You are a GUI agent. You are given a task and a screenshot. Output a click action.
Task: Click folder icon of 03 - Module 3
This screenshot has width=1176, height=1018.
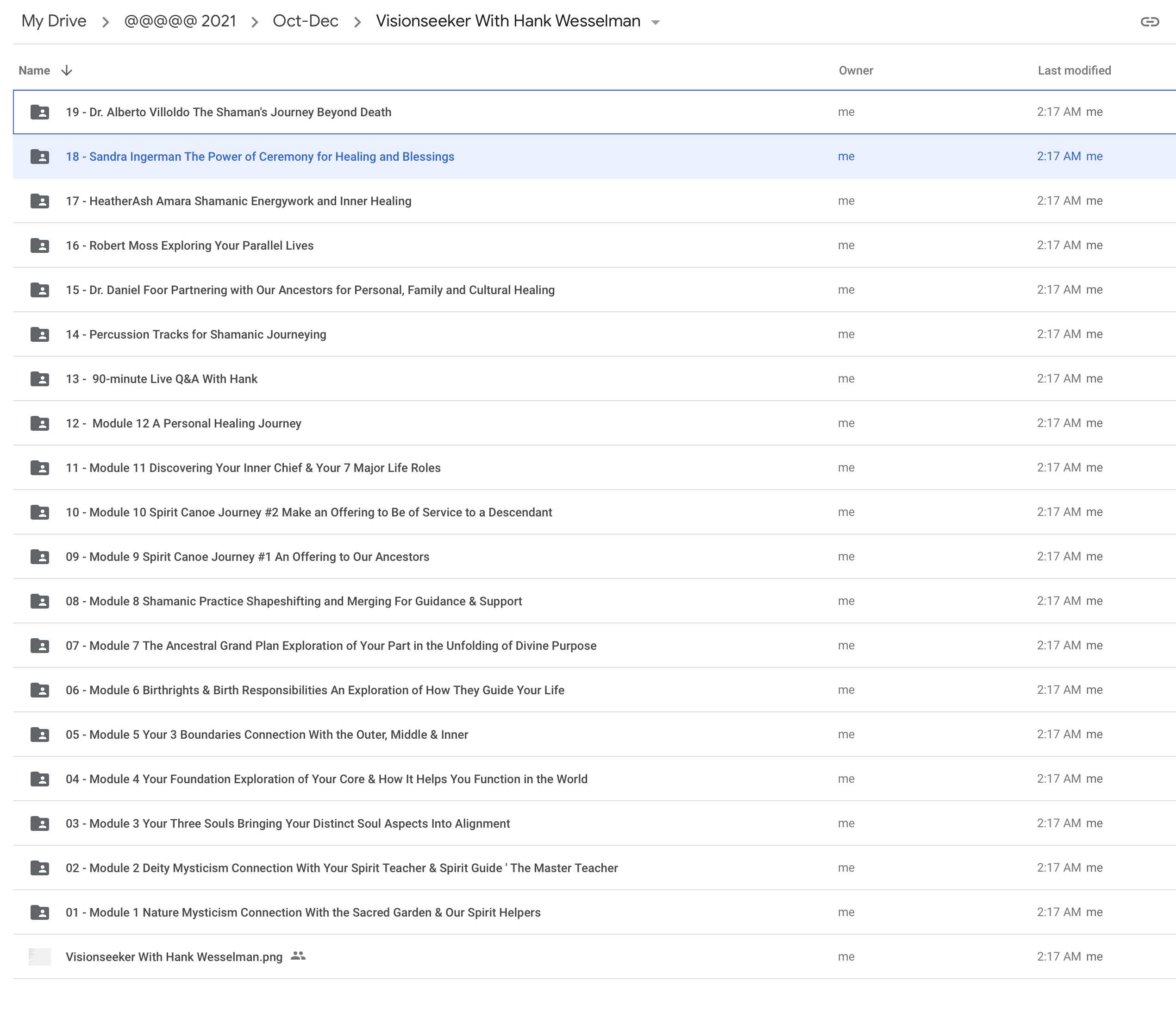pyautogui.click(x=40, y=823)
